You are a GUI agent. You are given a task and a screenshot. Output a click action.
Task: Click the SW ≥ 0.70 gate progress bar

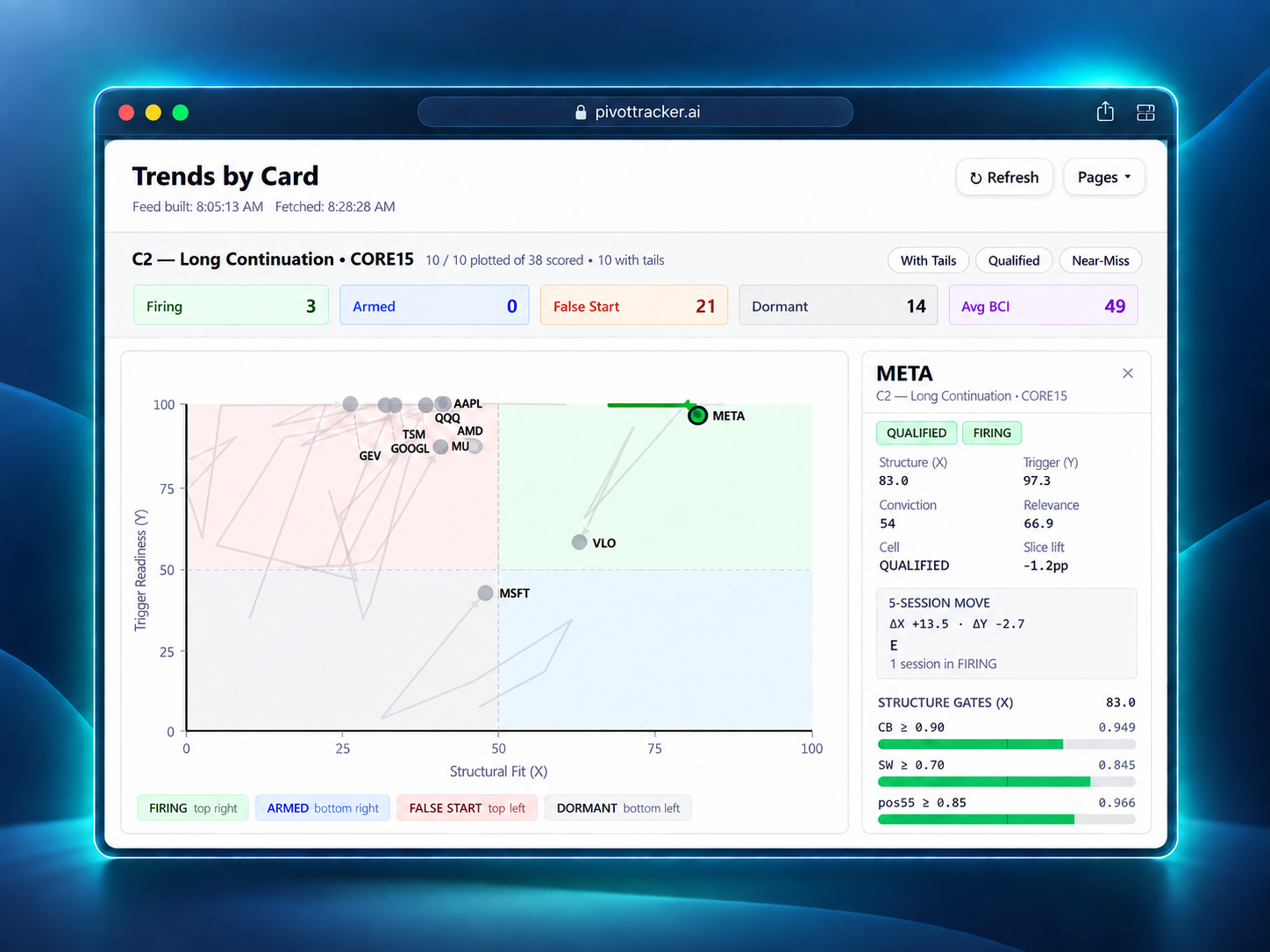(x=1007, y=781)
